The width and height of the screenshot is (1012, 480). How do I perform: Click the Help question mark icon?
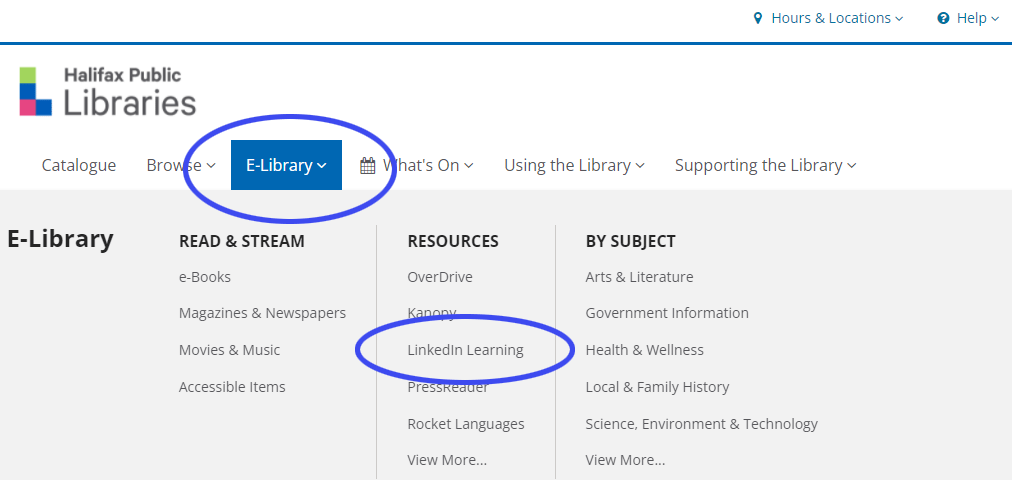pos(943,18)
